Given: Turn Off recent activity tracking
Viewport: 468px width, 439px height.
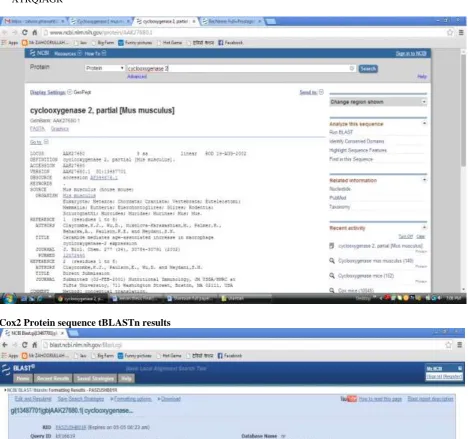Looking at the screenshot, I should (405, 236).
